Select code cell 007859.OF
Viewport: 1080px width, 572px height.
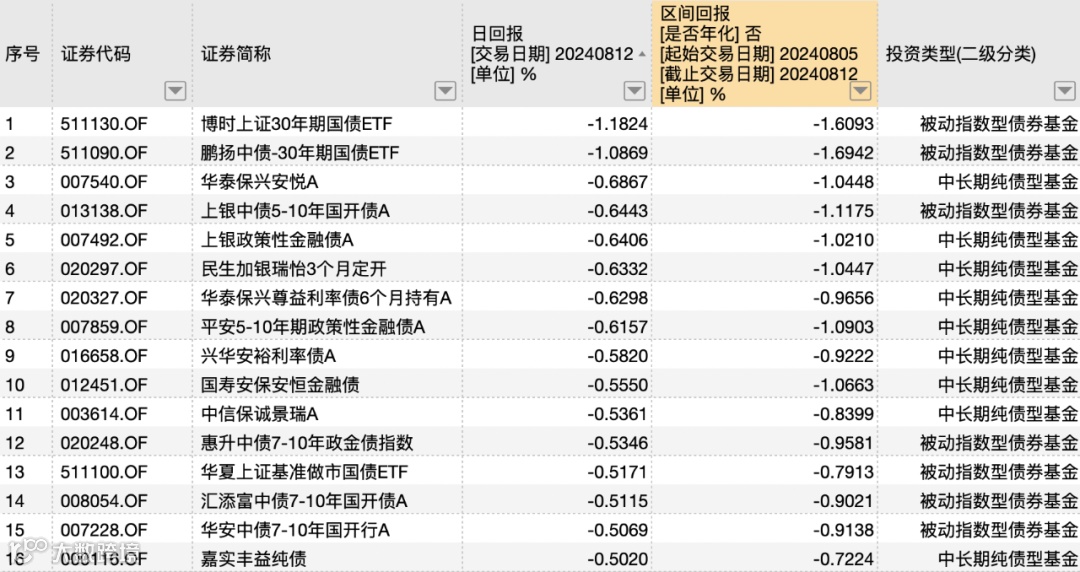tap(104, 327)
